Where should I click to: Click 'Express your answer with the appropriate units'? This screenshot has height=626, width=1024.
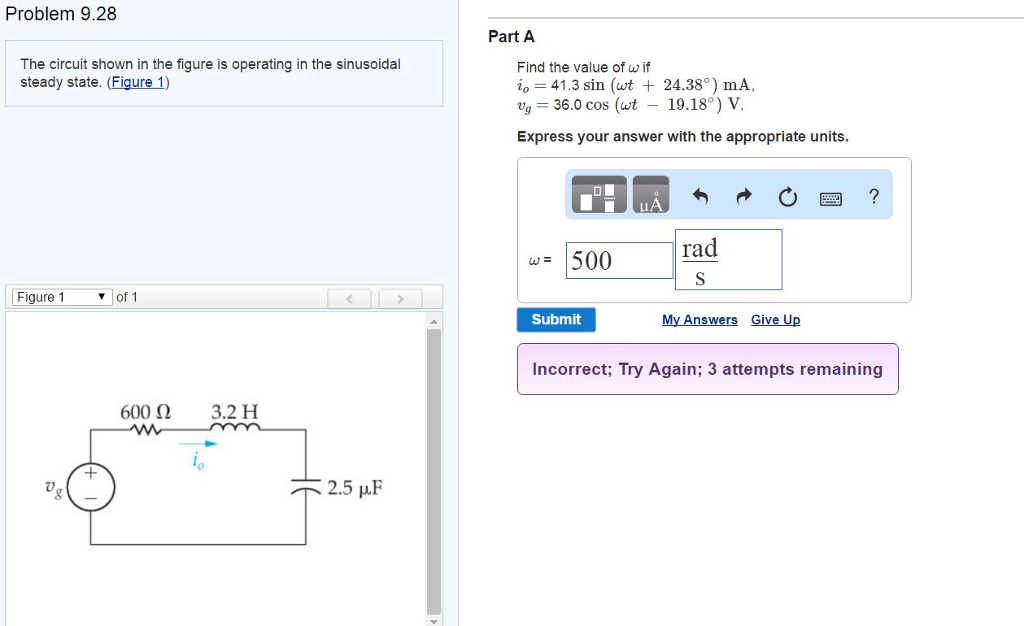point(682,136)
